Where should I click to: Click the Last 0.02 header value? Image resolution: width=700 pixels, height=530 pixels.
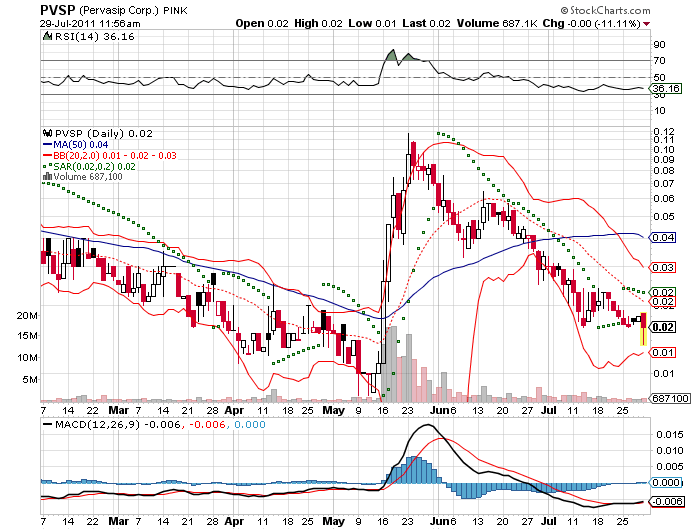(x=426, y=23)
